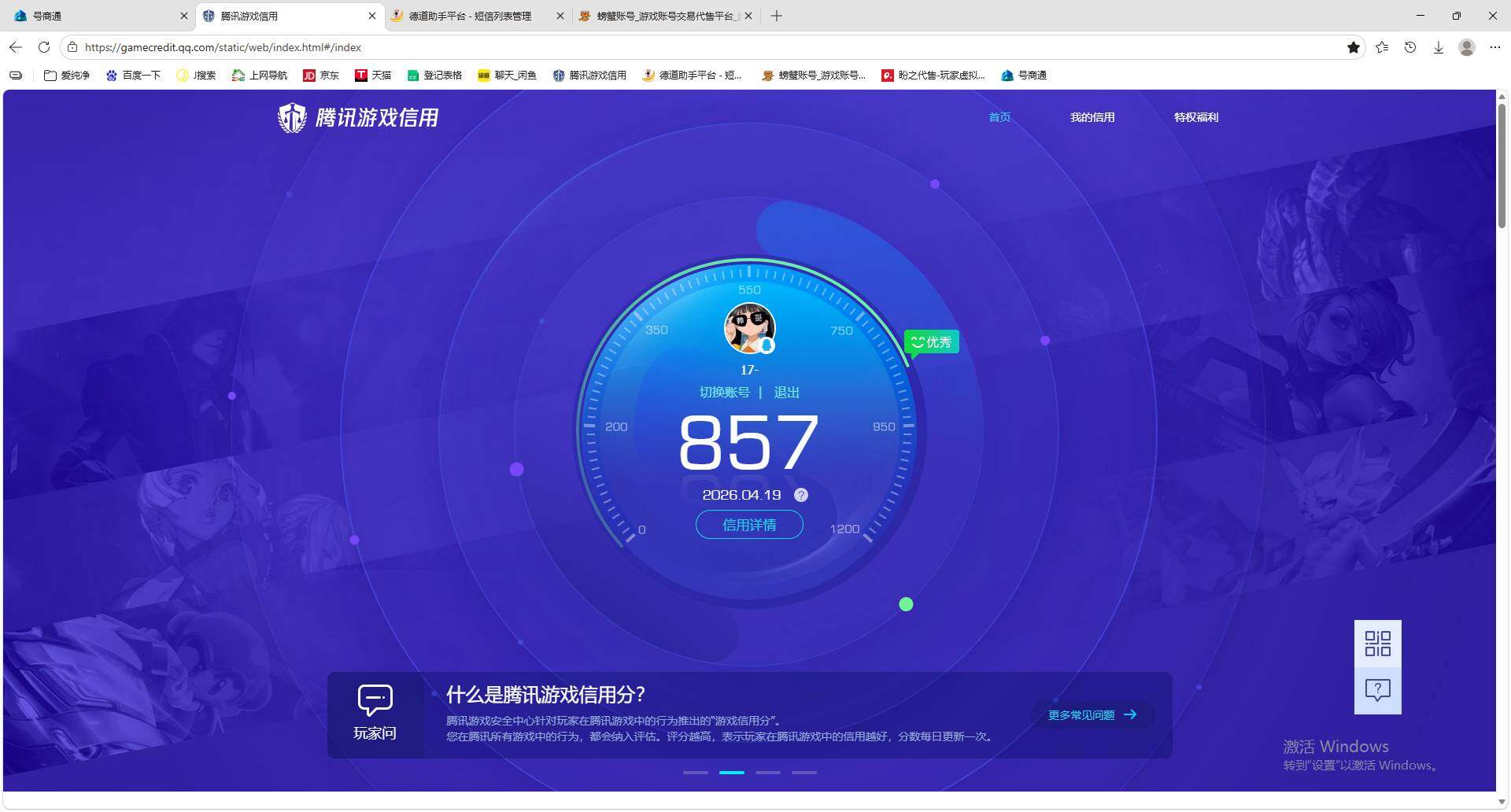Toggle the bookmark star in the address bar

[1354, 47]
